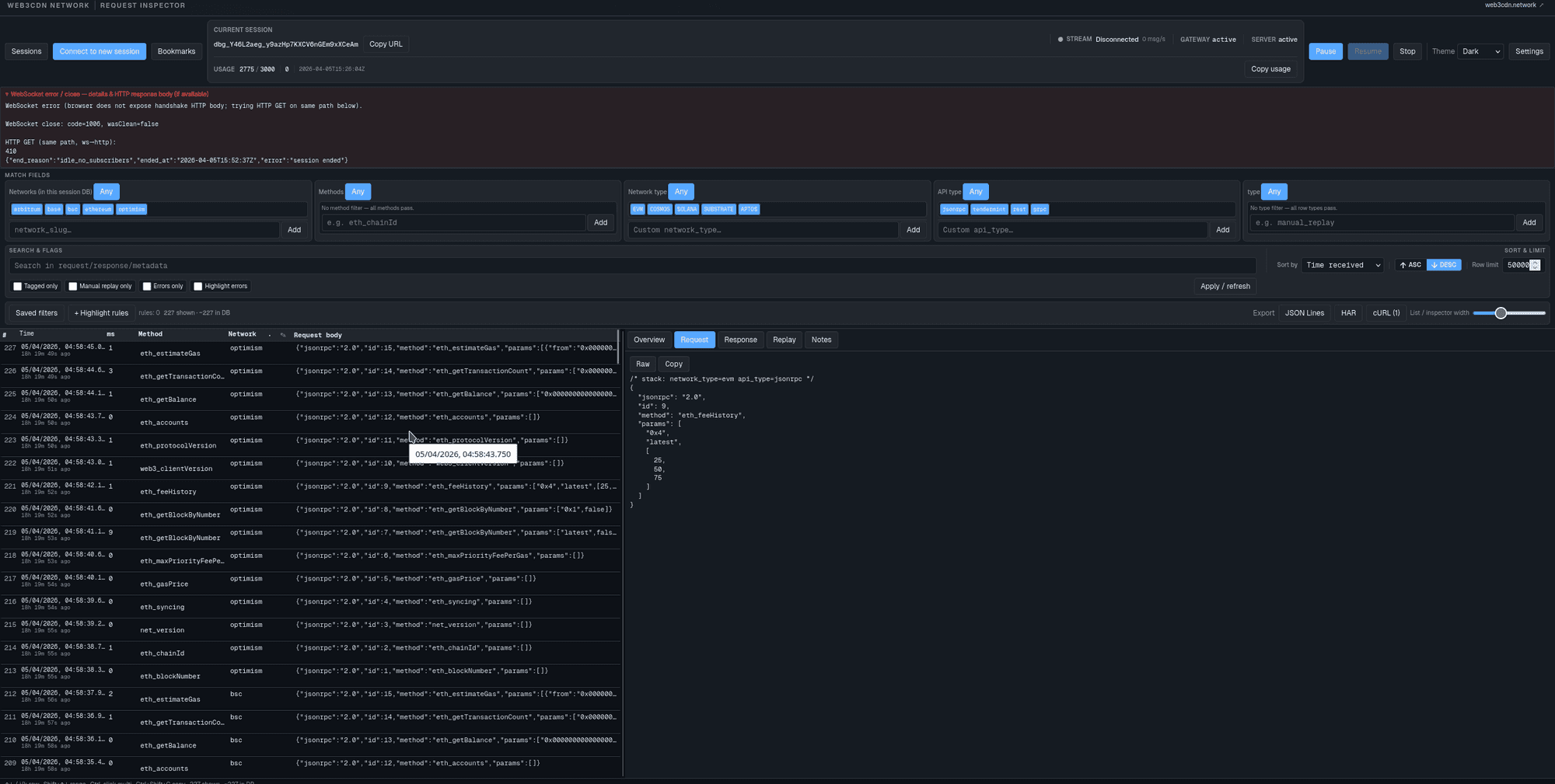Switch to the Response tab
This screenshot has width=1555, height=784.
pyautogui.click(x=739, y=340)
